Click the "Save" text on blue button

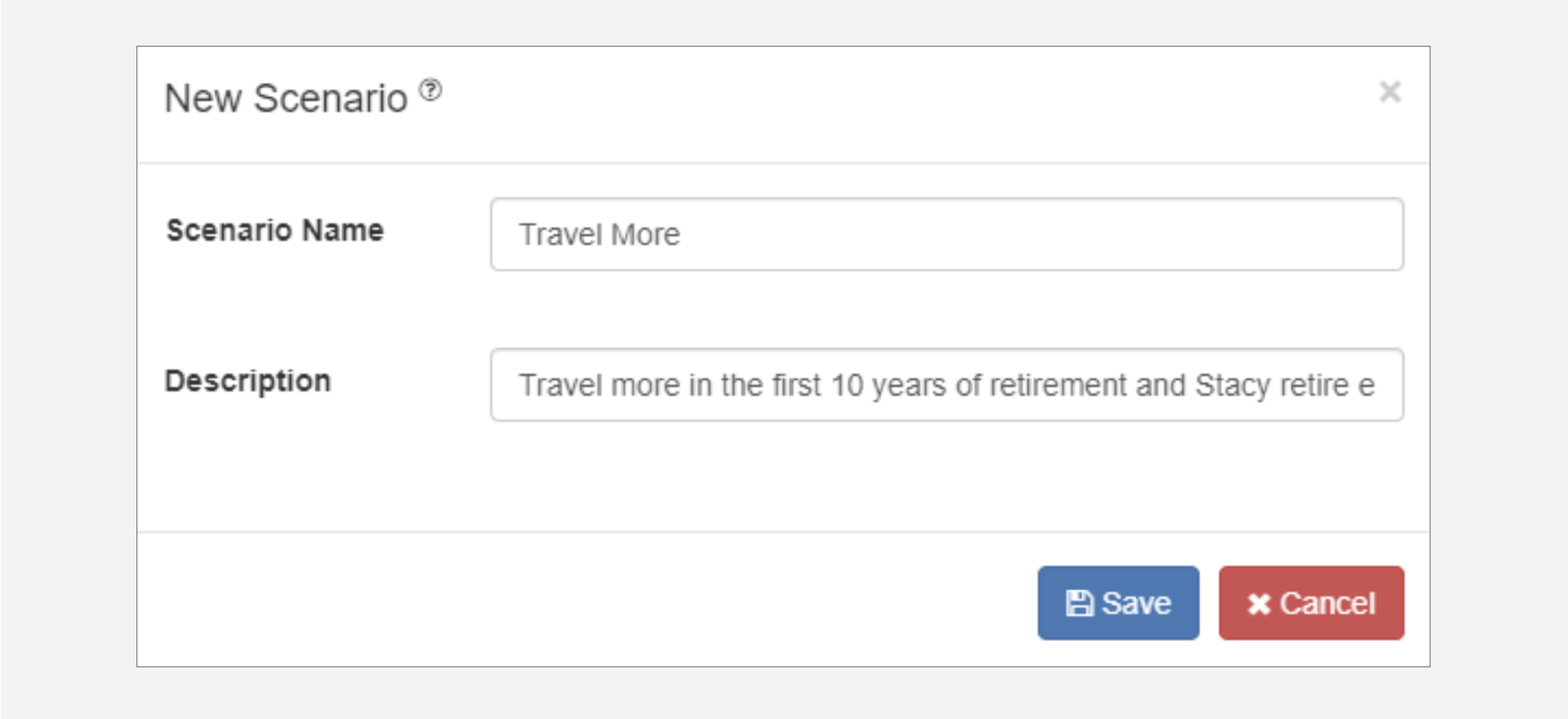tap(1136, 603)
